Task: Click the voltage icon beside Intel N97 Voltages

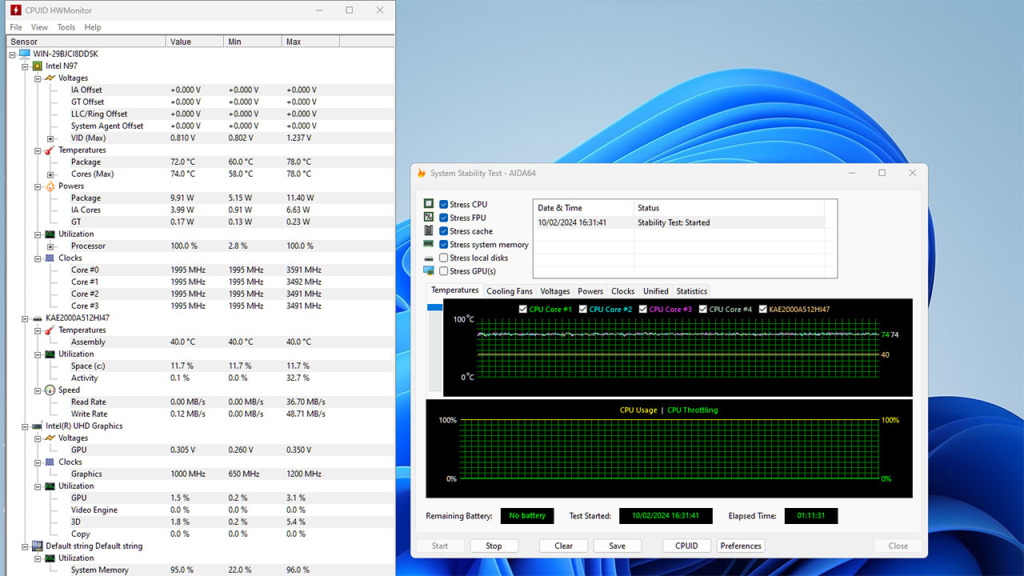Action: pos(50,78)
